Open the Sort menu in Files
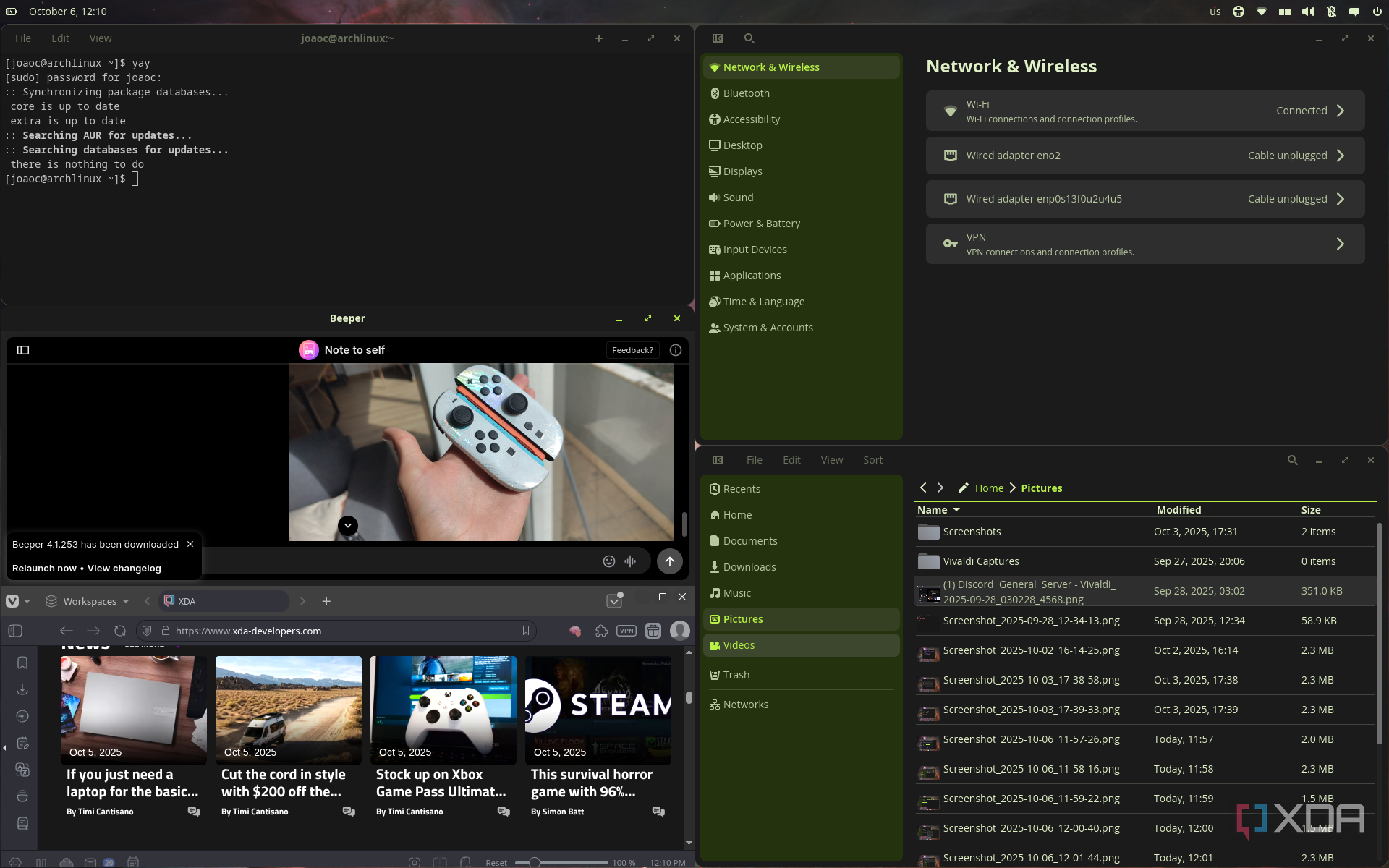Screen dimensions: 1389x868 point(872,460)
